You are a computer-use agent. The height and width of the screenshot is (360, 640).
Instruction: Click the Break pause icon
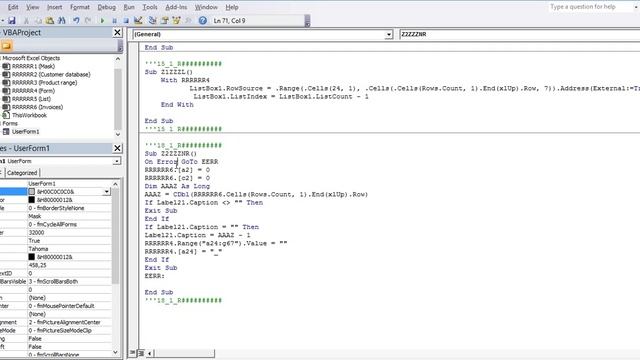coord(114,20)
